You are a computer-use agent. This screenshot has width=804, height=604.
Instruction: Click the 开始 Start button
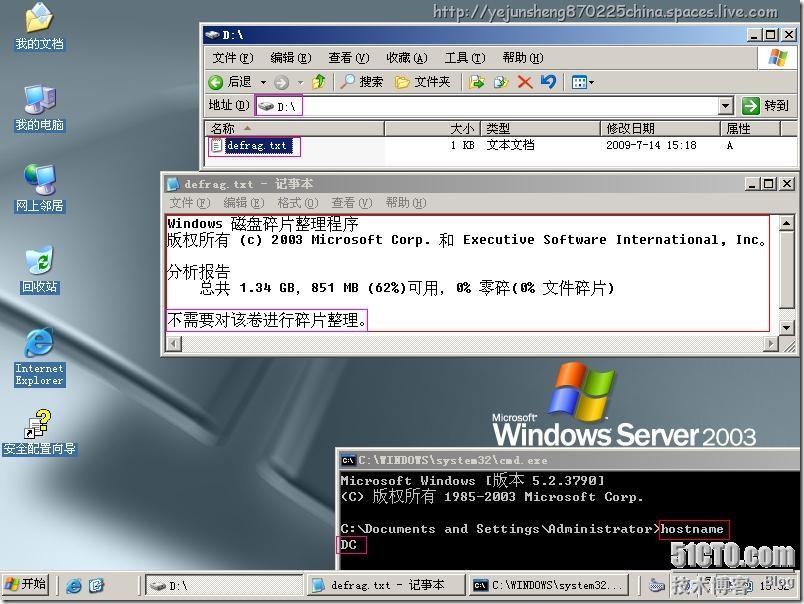(x=26, y=585)
